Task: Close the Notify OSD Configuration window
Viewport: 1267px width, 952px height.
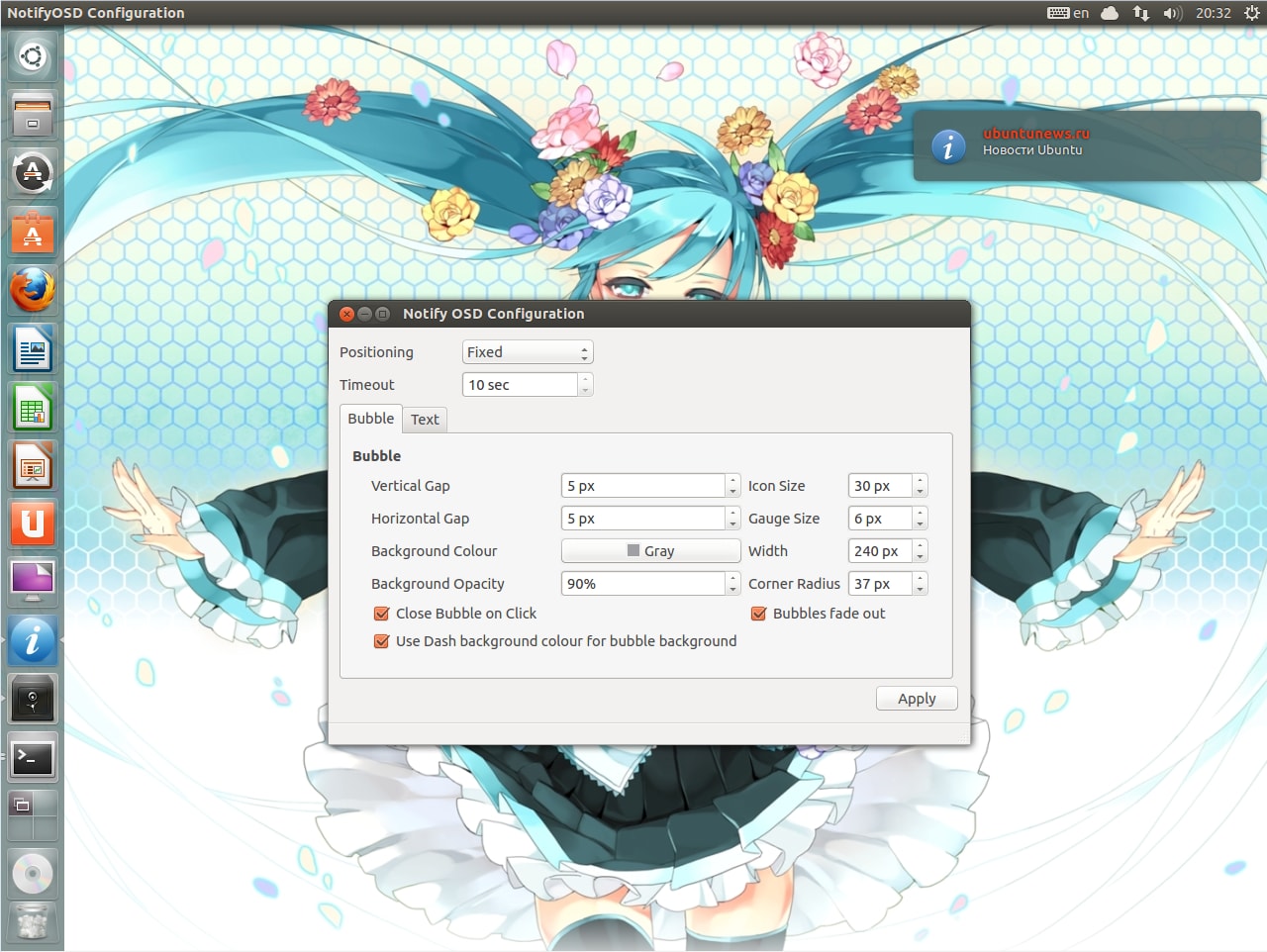Action: (x=346, y=314)
